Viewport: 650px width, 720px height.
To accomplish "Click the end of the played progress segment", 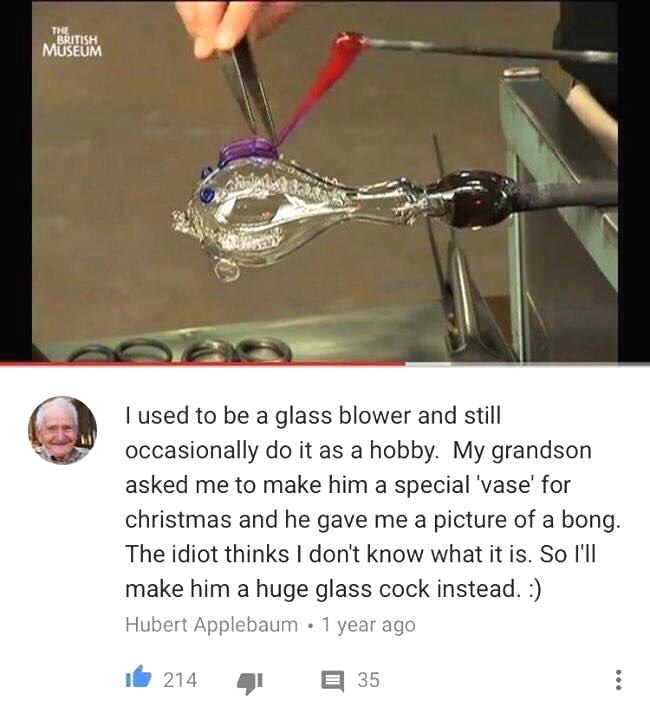I will coord(404,364).
